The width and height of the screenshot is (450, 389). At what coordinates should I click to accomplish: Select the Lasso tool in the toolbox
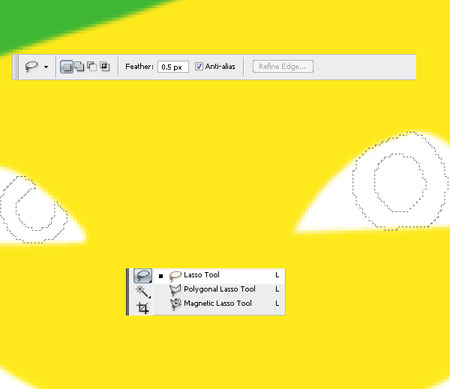[143, 276]
